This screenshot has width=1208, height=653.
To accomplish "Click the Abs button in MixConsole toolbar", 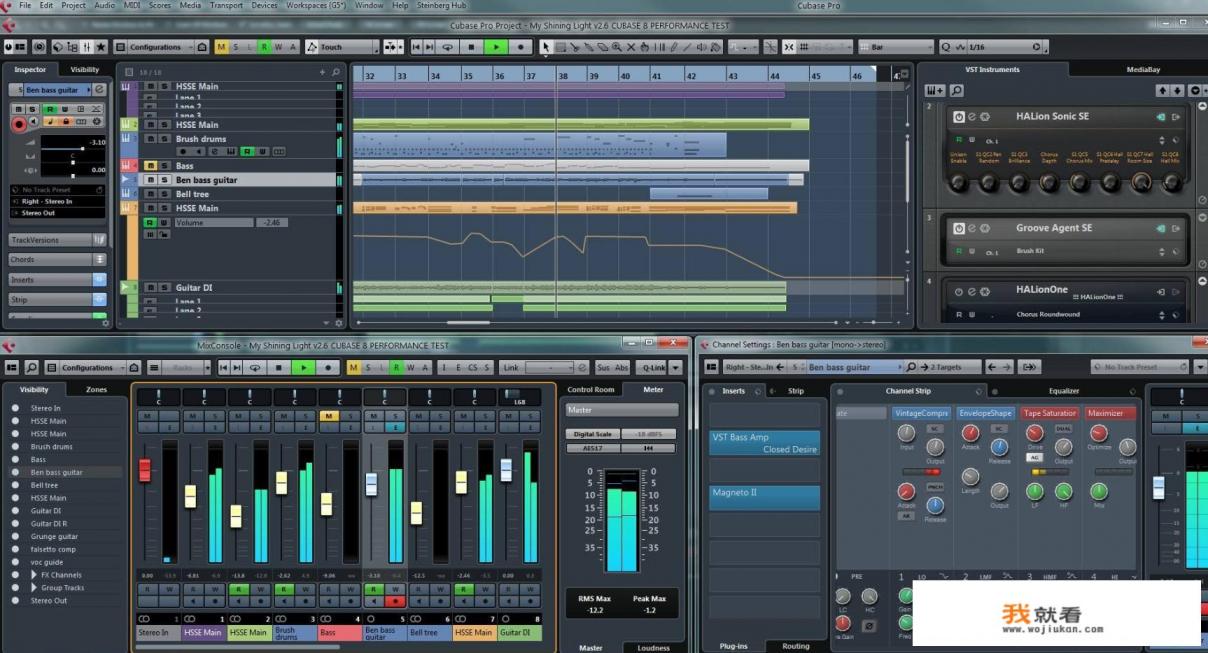I will click(x=622, y=368).
